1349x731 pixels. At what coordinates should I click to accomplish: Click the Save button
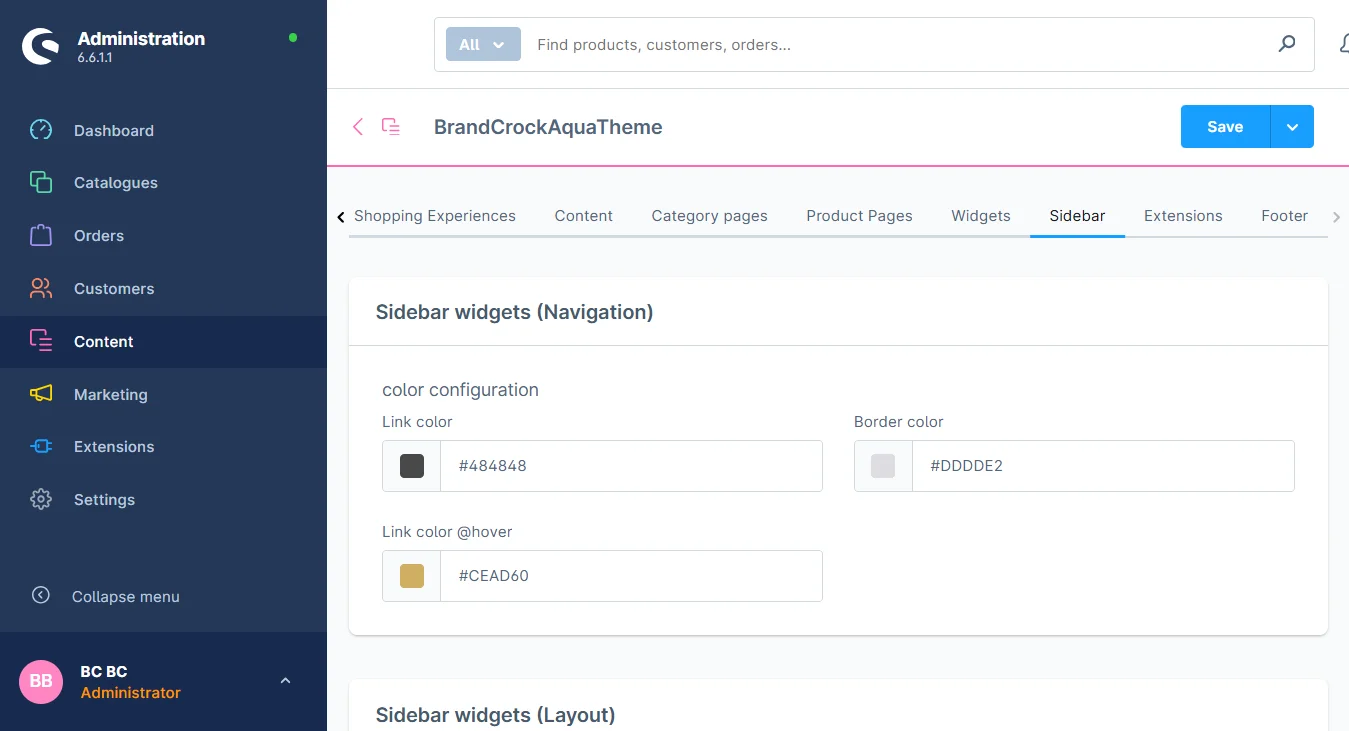[1225, 127]
